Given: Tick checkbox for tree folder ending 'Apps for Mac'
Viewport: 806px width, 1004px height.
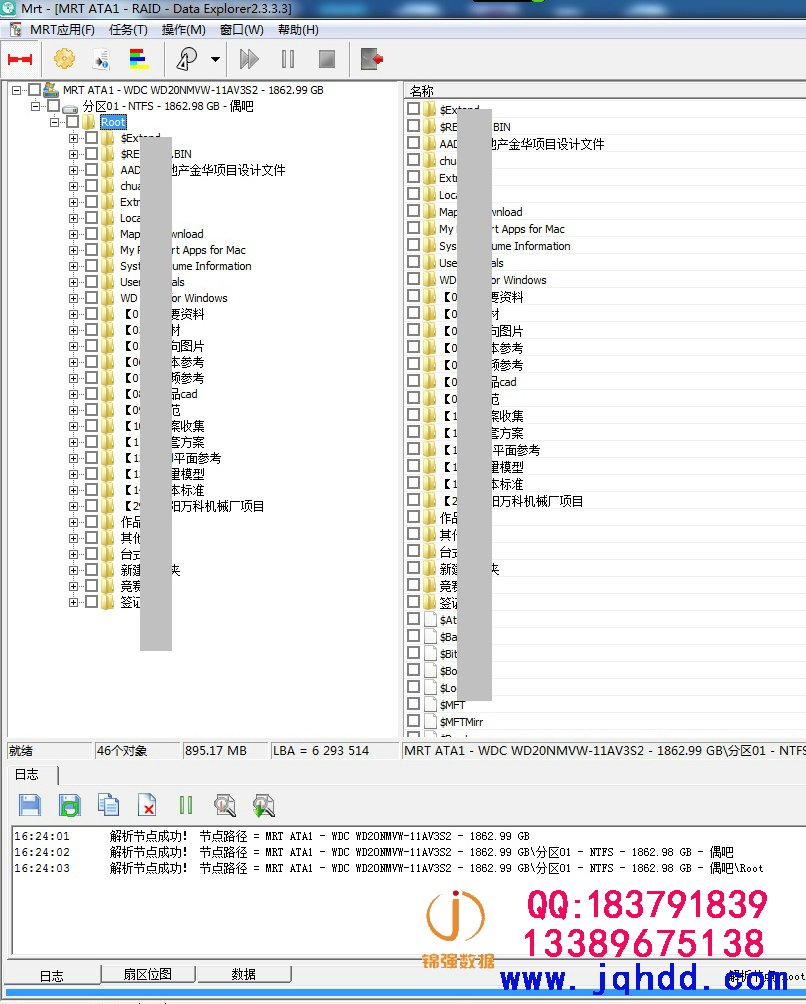Looking at the screenshot, I should pyautogui.click(x=92, y=250).
